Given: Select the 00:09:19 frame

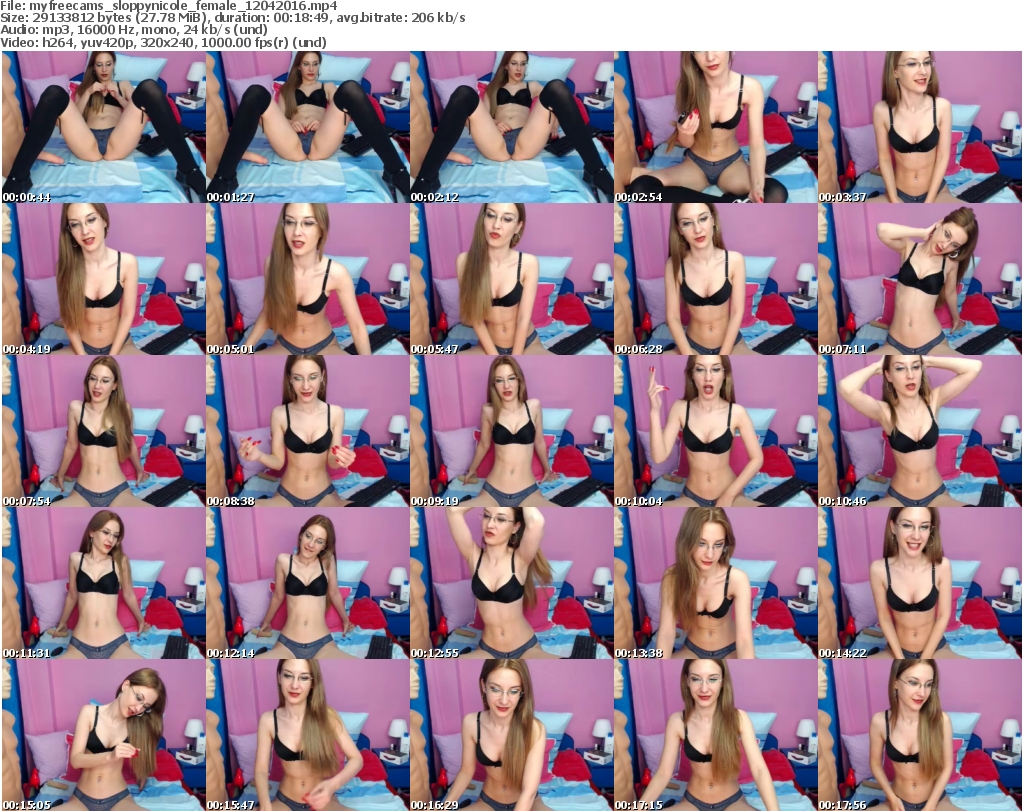Looking at the screenshot, I should pos(511,431).
